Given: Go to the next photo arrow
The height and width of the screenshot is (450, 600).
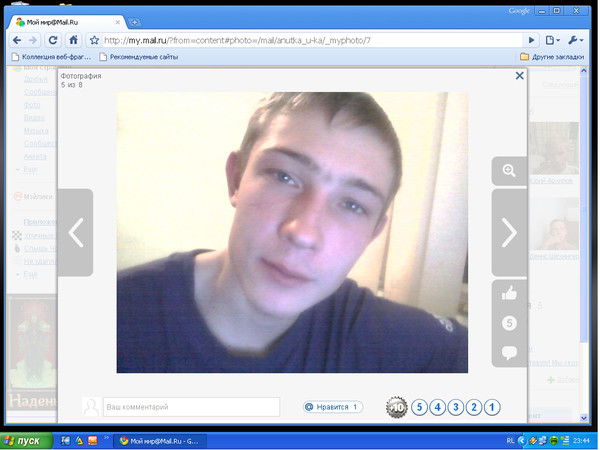Looking at the screenshot, I should pos(509,232).
